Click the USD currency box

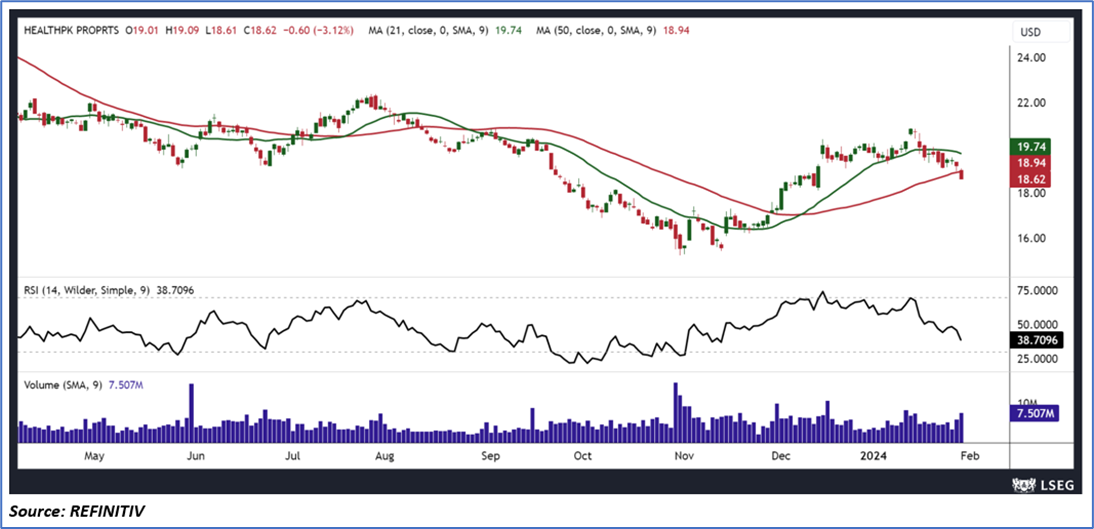point(1040,32)
